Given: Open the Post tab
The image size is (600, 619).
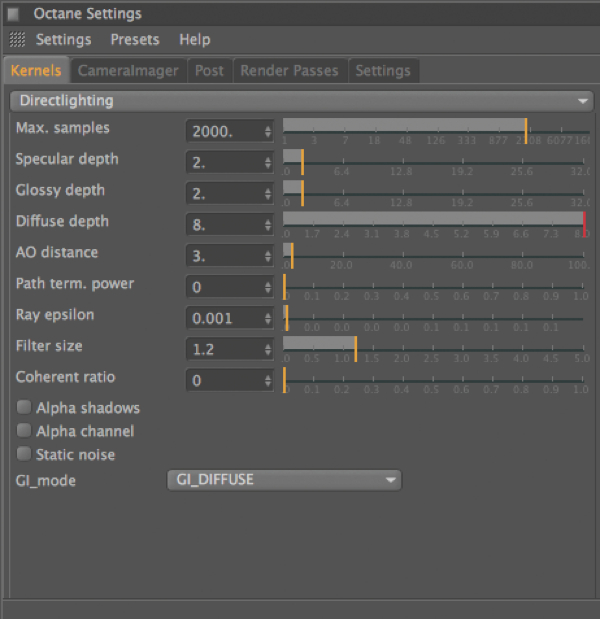Looking at the screenshot, I should point(209,71).
